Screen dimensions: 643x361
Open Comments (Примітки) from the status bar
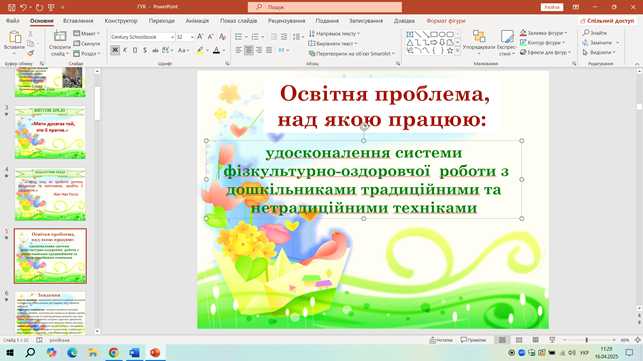click(x=473, y=340)
